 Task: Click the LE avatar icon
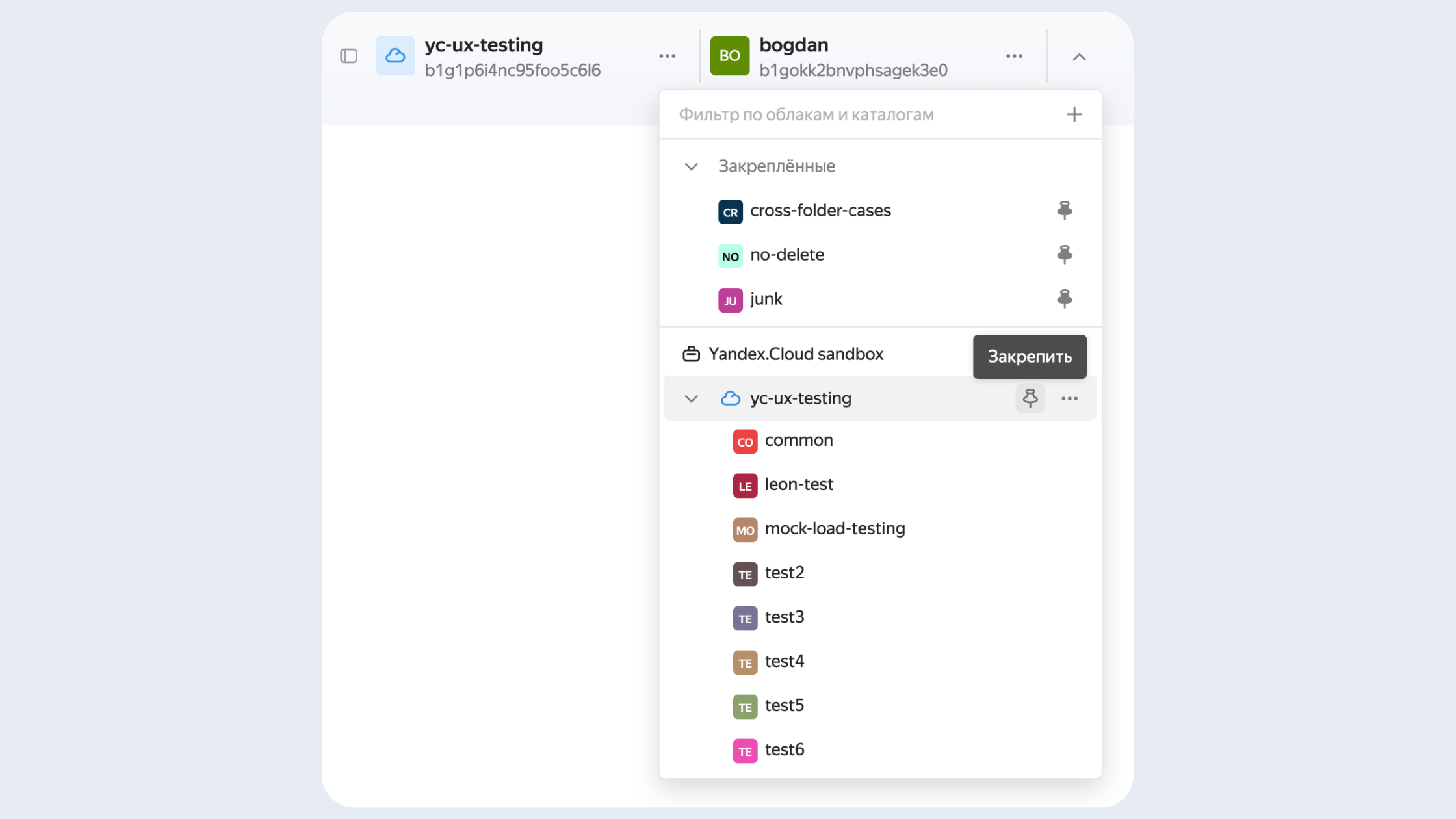[x=746, y=486]
